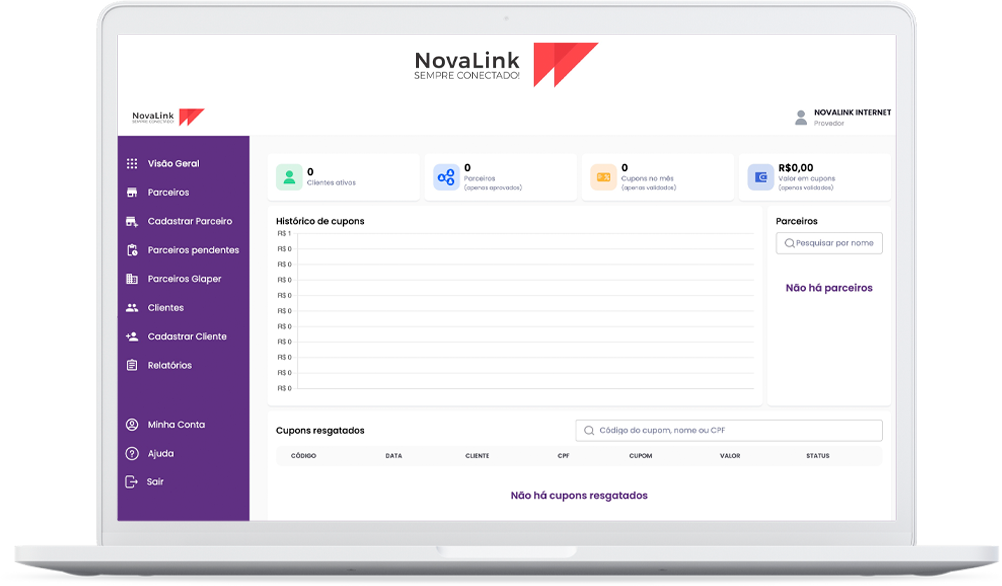This screenshot has width=1002, height=586.
Task: Go to Parceiros Glaper menu entry
Action: pyautogui.click(x=184, y=279)
